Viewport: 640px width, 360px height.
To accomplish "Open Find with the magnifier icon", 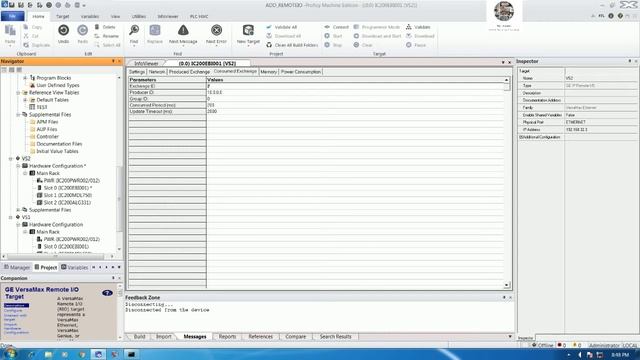I will [x=134, y=30].
